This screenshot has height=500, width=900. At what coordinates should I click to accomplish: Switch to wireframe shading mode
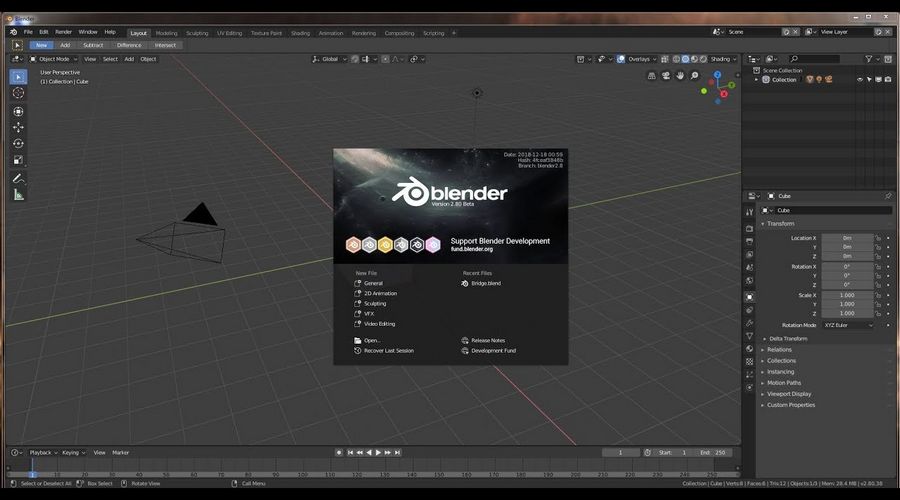(x=676, y=59)
